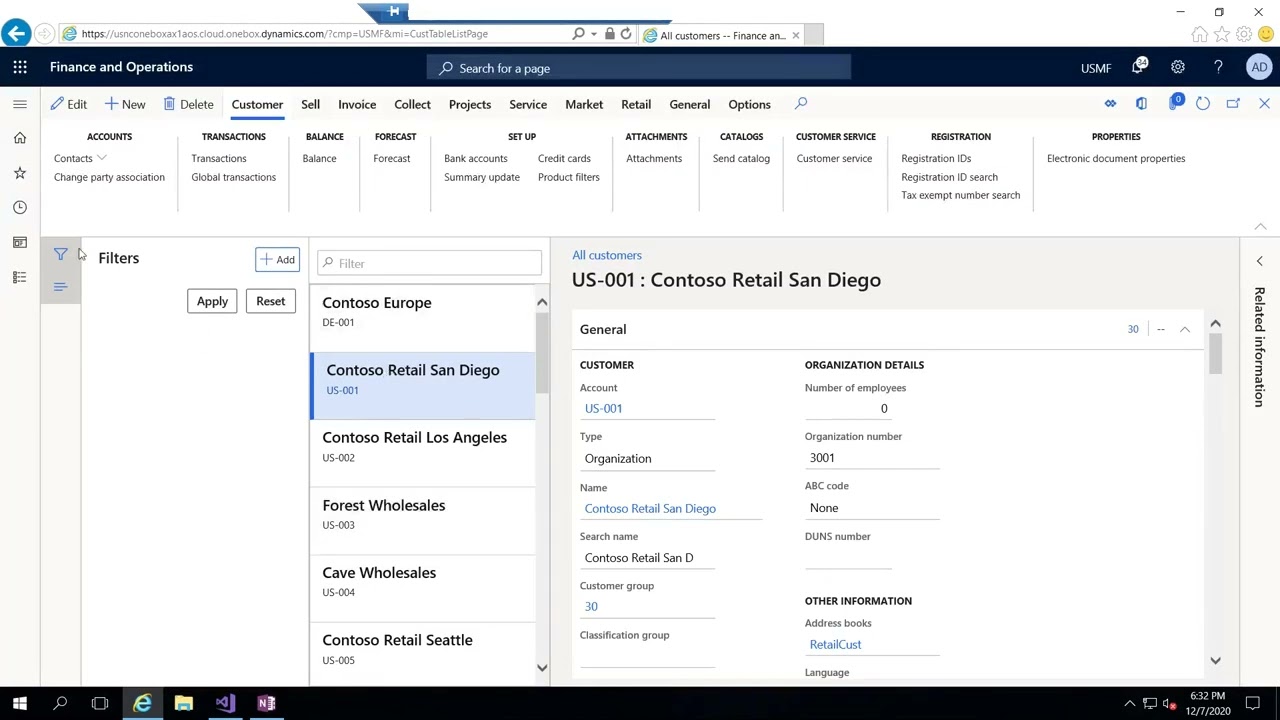Open the Collect tab
Screen dimensions: 1280x720
[x=412, y=104]
